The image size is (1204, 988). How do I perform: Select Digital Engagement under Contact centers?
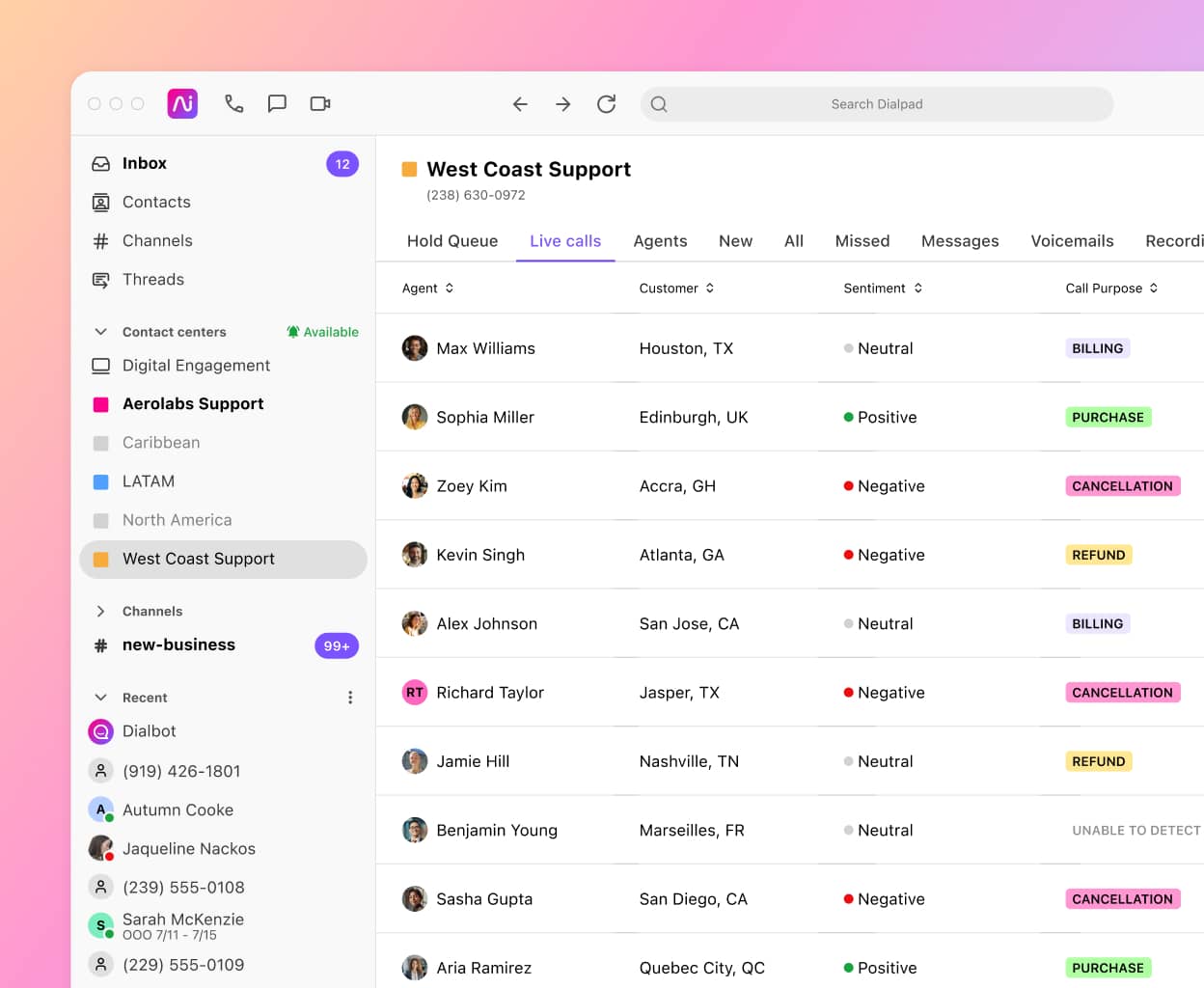click(x=196, y=366)
